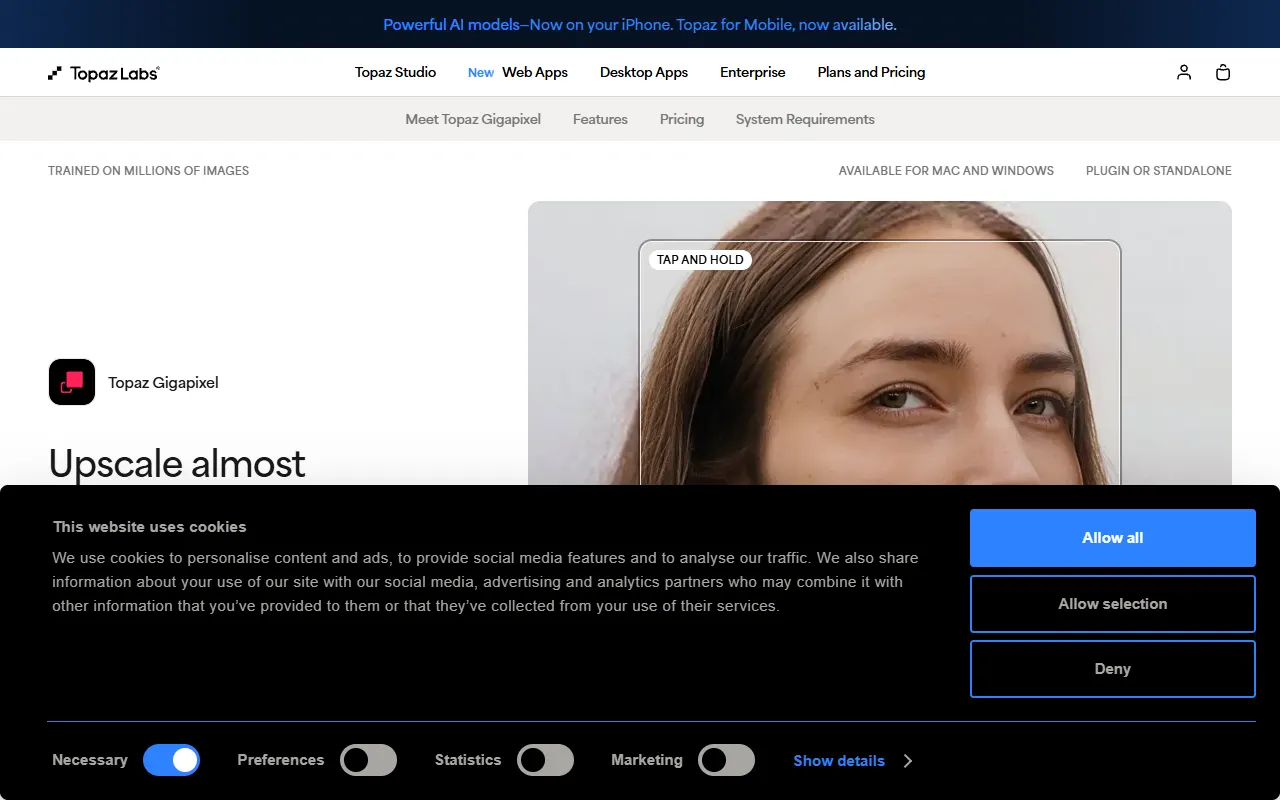Enable the Marketing cookies switch

click(x=726, y=761)
